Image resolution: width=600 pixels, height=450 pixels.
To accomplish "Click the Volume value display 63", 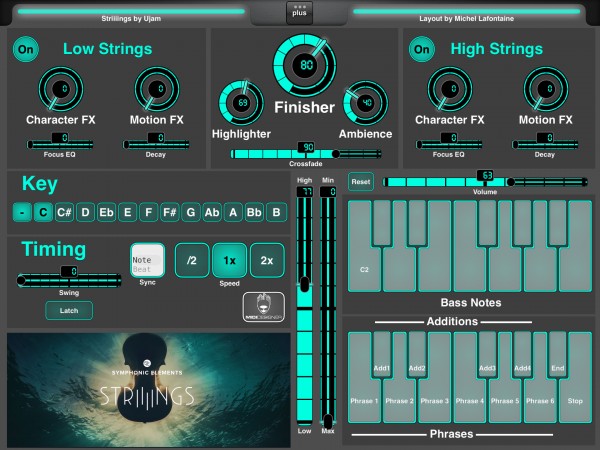I will (x=485, y=175).
